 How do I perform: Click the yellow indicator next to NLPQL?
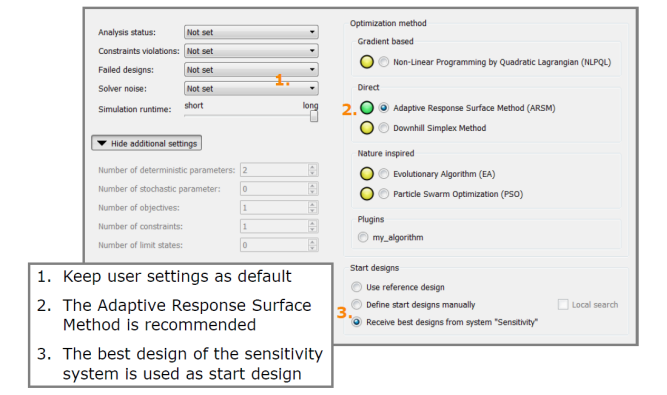click(x=367, y=62)
